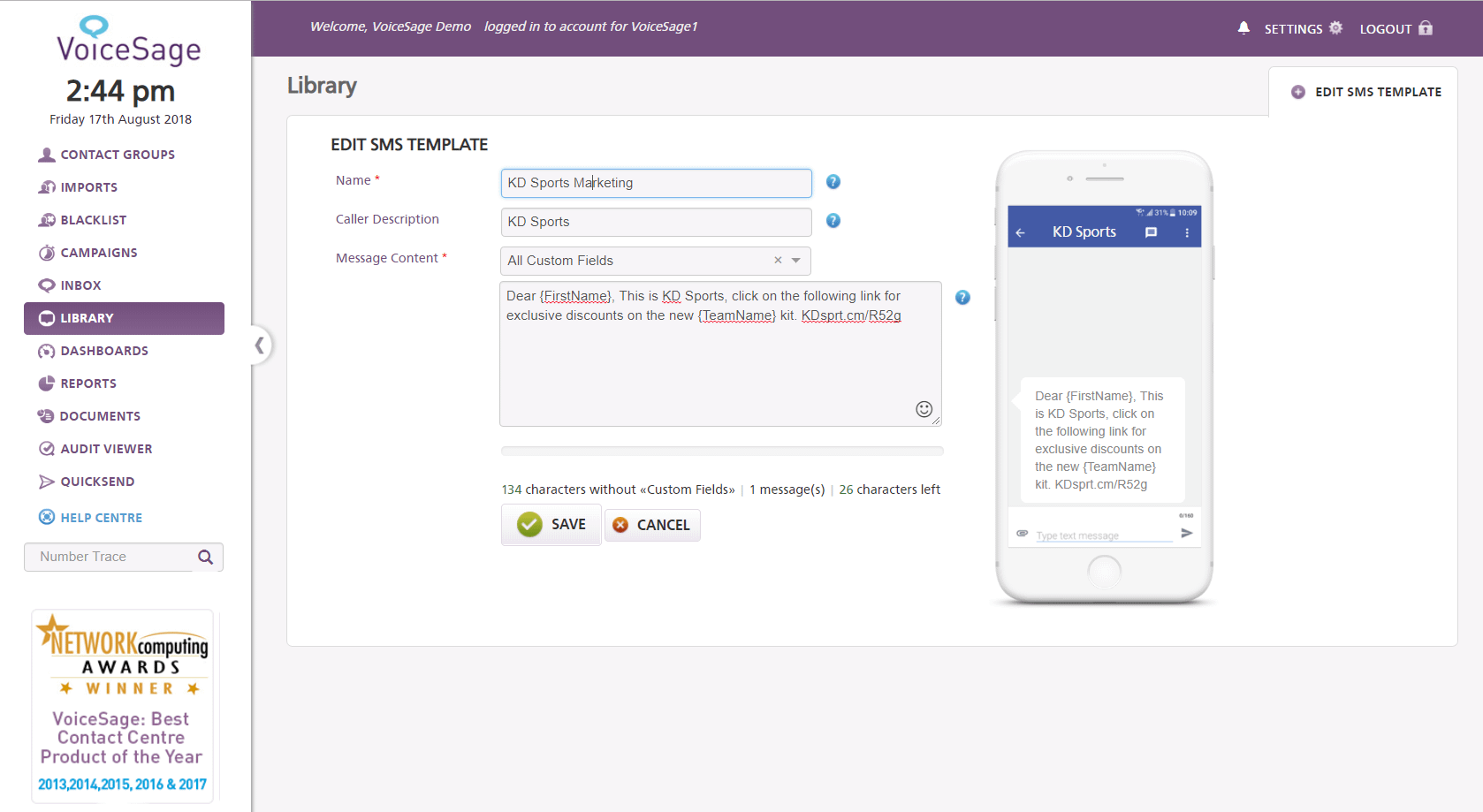Collapse the left navigation sidebar
Viewport: 1483px width, 812px height.
point(259,346)
